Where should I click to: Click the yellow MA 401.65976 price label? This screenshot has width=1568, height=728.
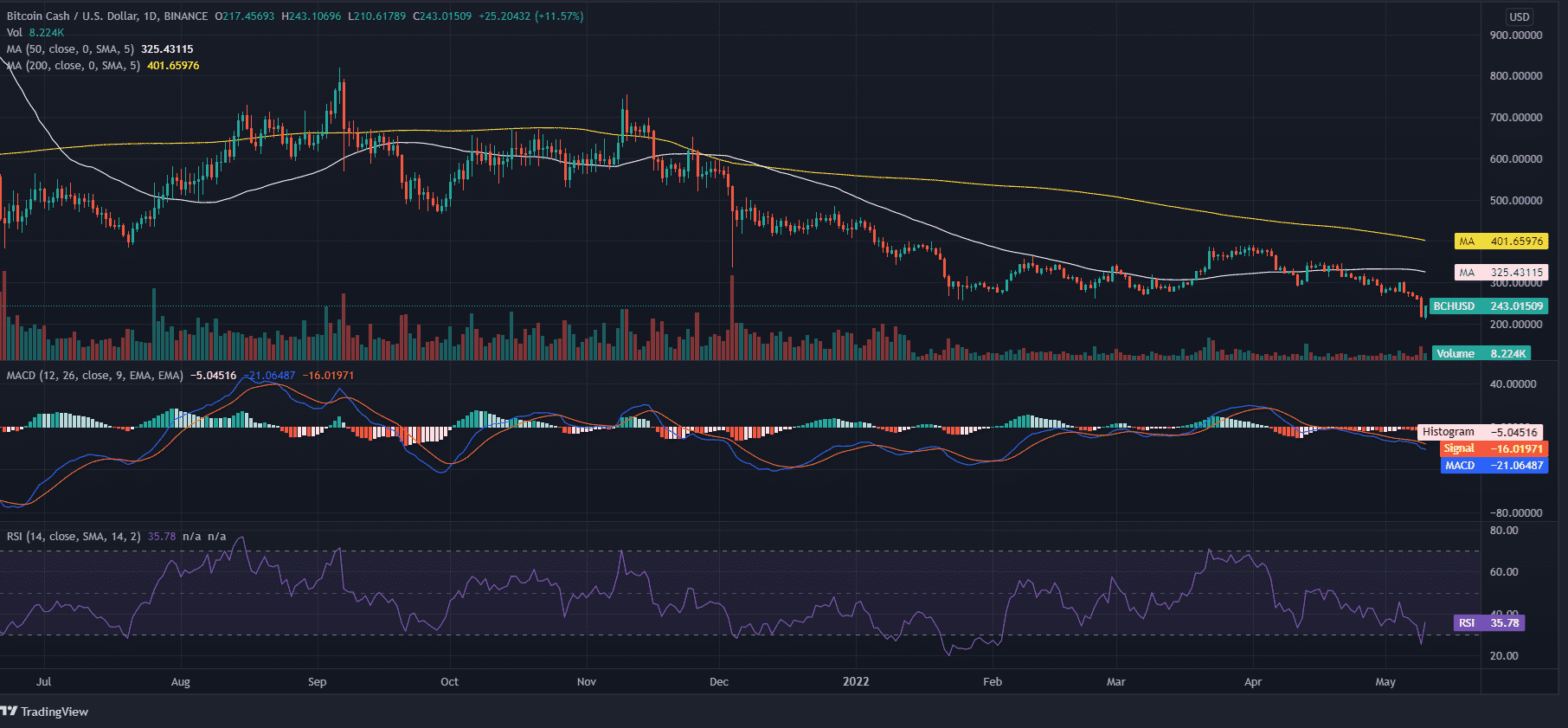coord(1501,242)
